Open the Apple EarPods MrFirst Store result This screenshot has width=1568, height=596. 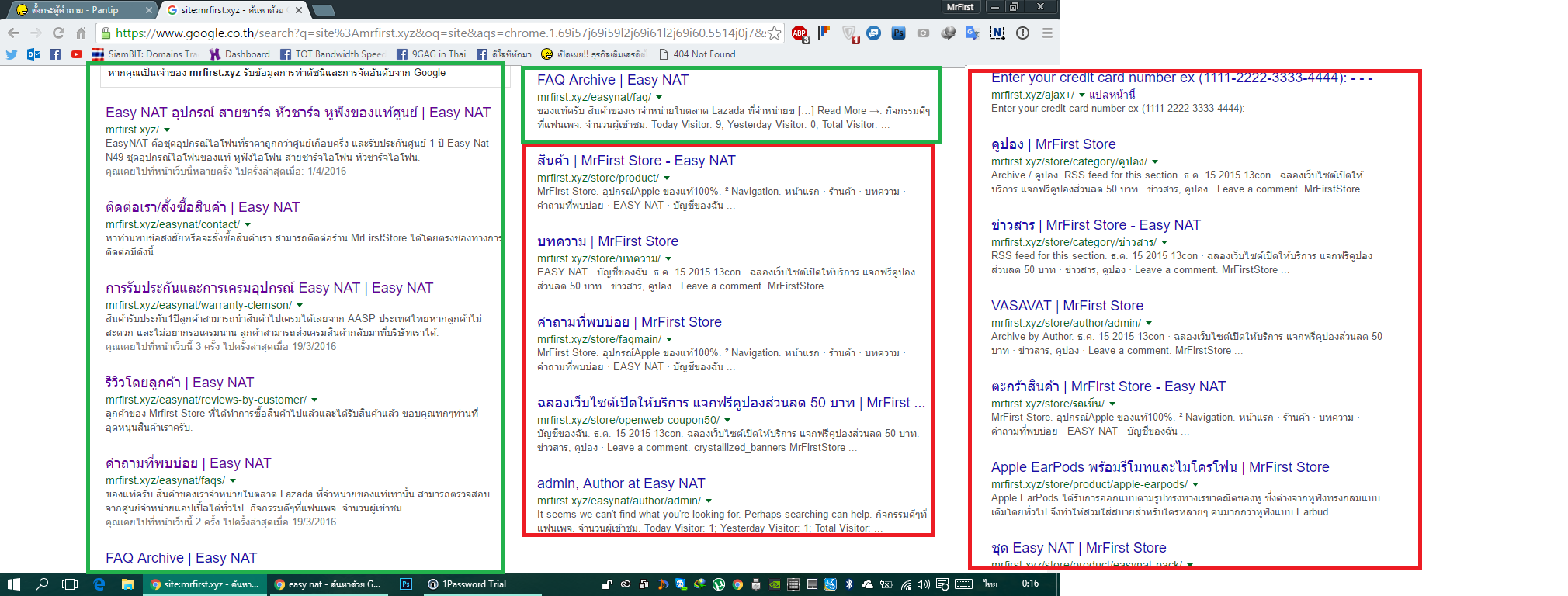pos(1160,467)
